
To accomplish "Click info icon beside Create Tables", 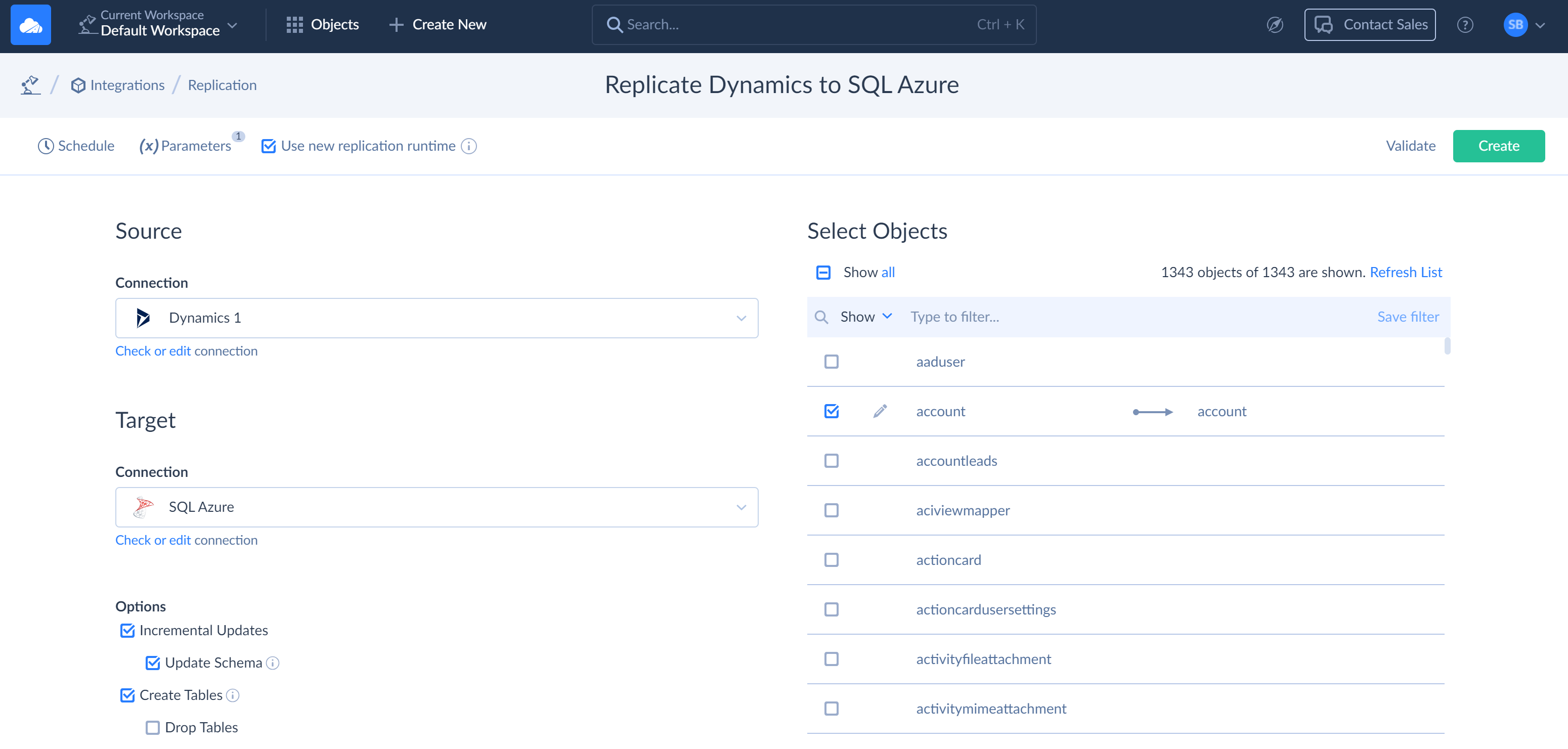I will click(x=233, y=695).
